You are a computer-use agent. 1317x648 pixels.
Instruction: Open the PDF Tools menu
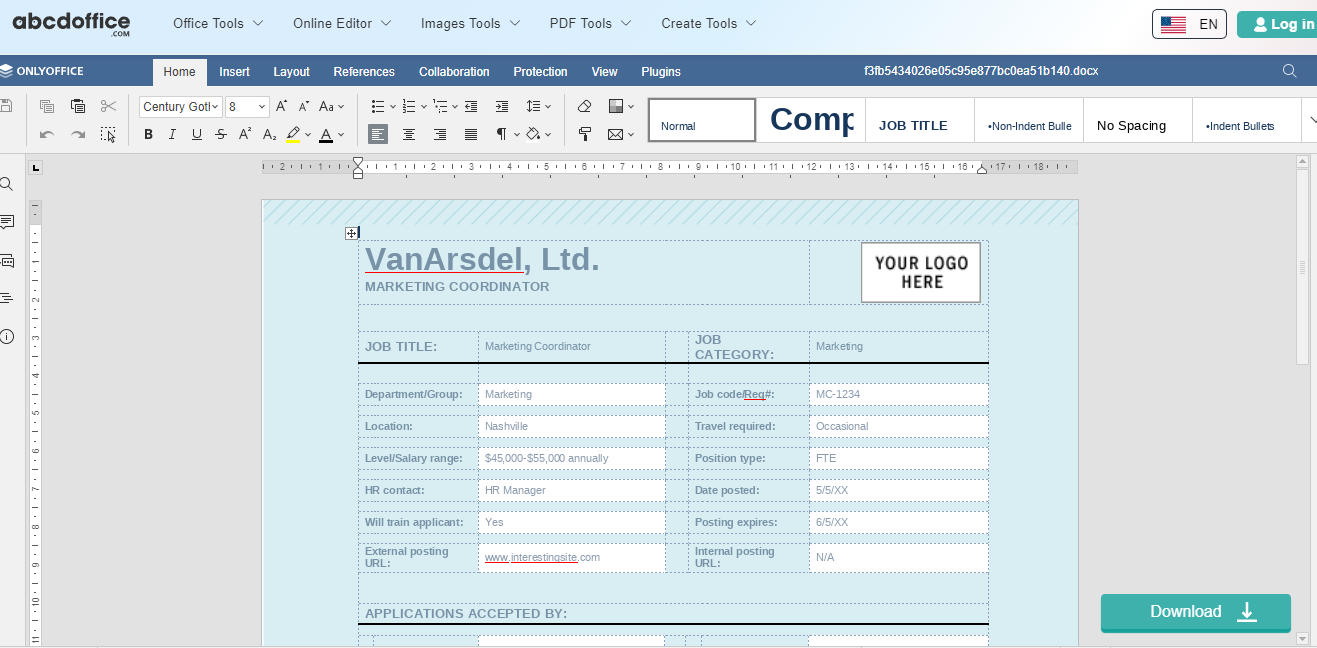pyautogui.click(x=590, y=23)
